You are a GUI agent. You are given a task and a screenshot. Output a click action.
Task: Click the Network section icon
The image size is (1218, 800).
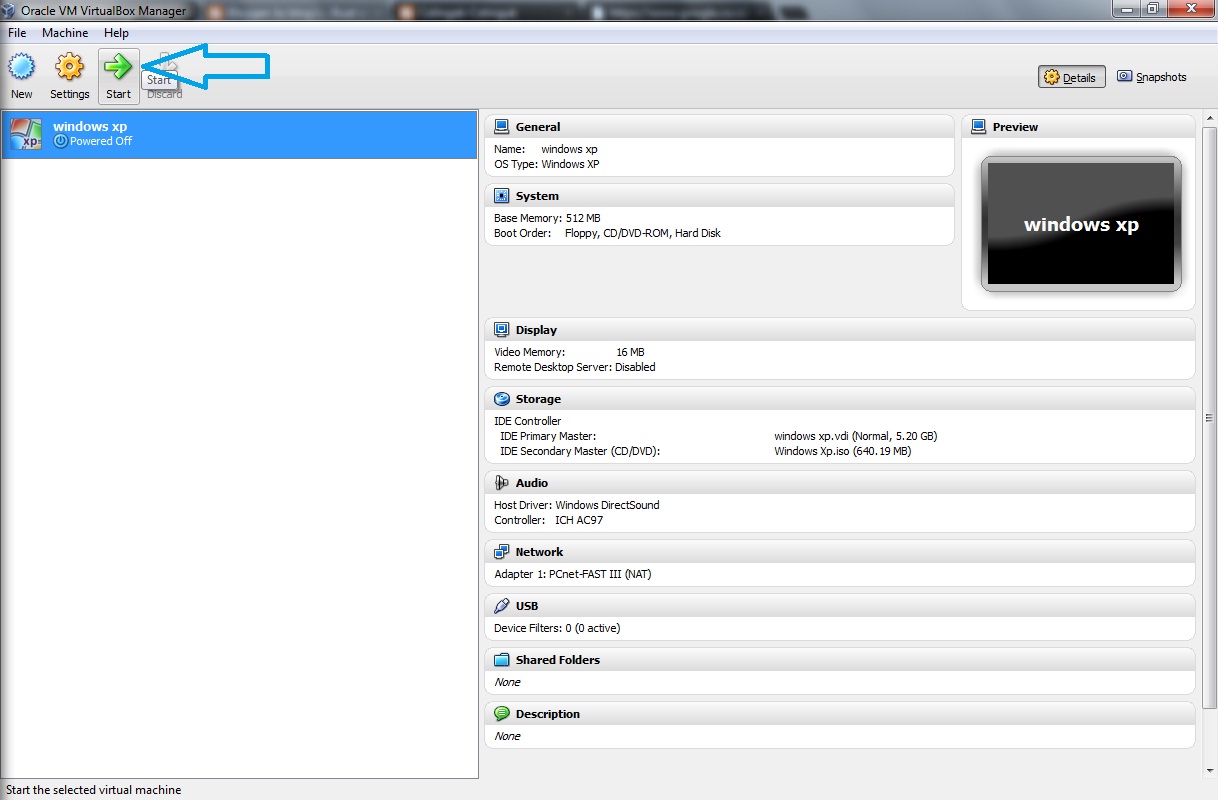[502, 552]
